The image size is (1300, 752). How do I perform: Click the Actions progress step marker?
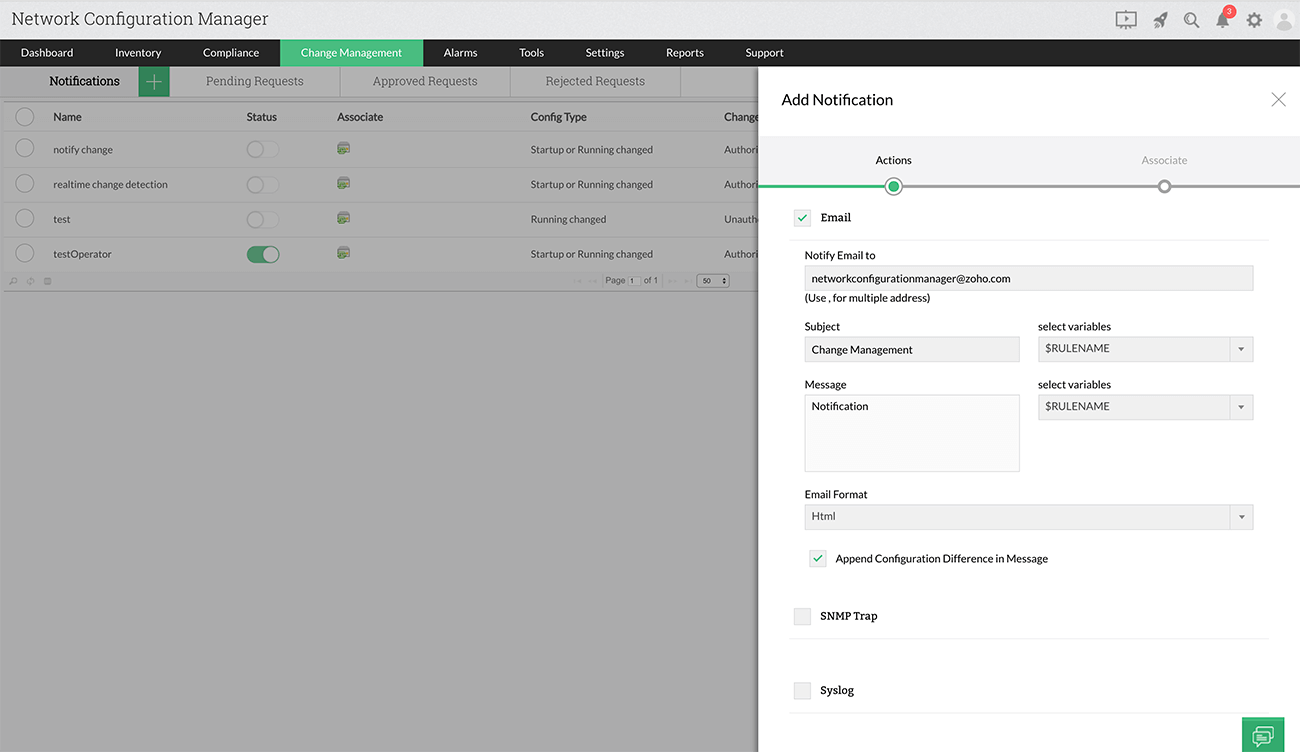click(893, 186)
